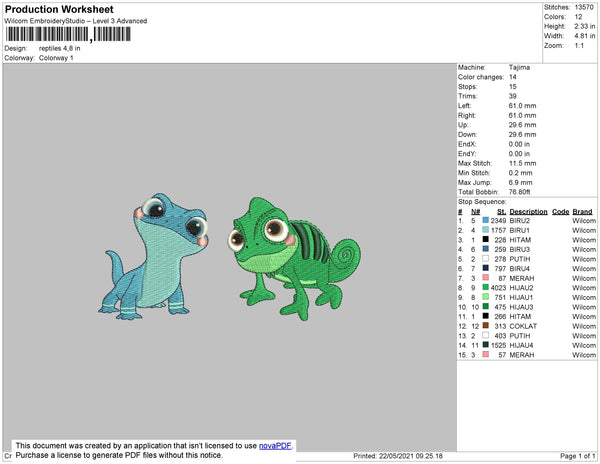Click the Max Stitch value 11.5 mm
This screenshot has height=464, width=600.
click(522, 163)
